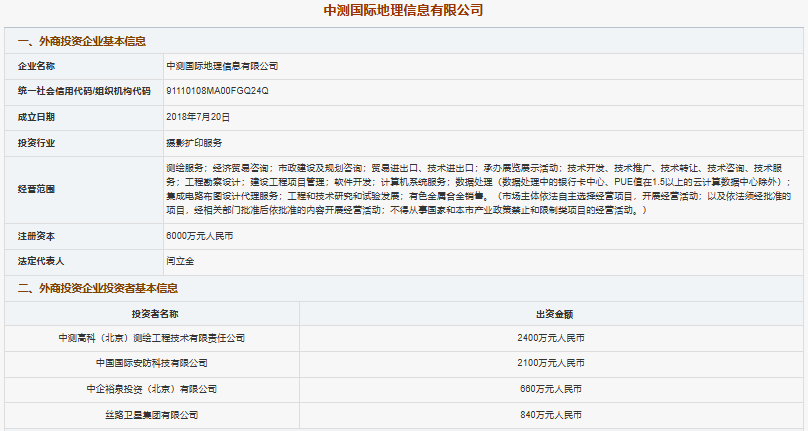Click the 企业名称 label
808x431 pixels.
tap(36, 66)
